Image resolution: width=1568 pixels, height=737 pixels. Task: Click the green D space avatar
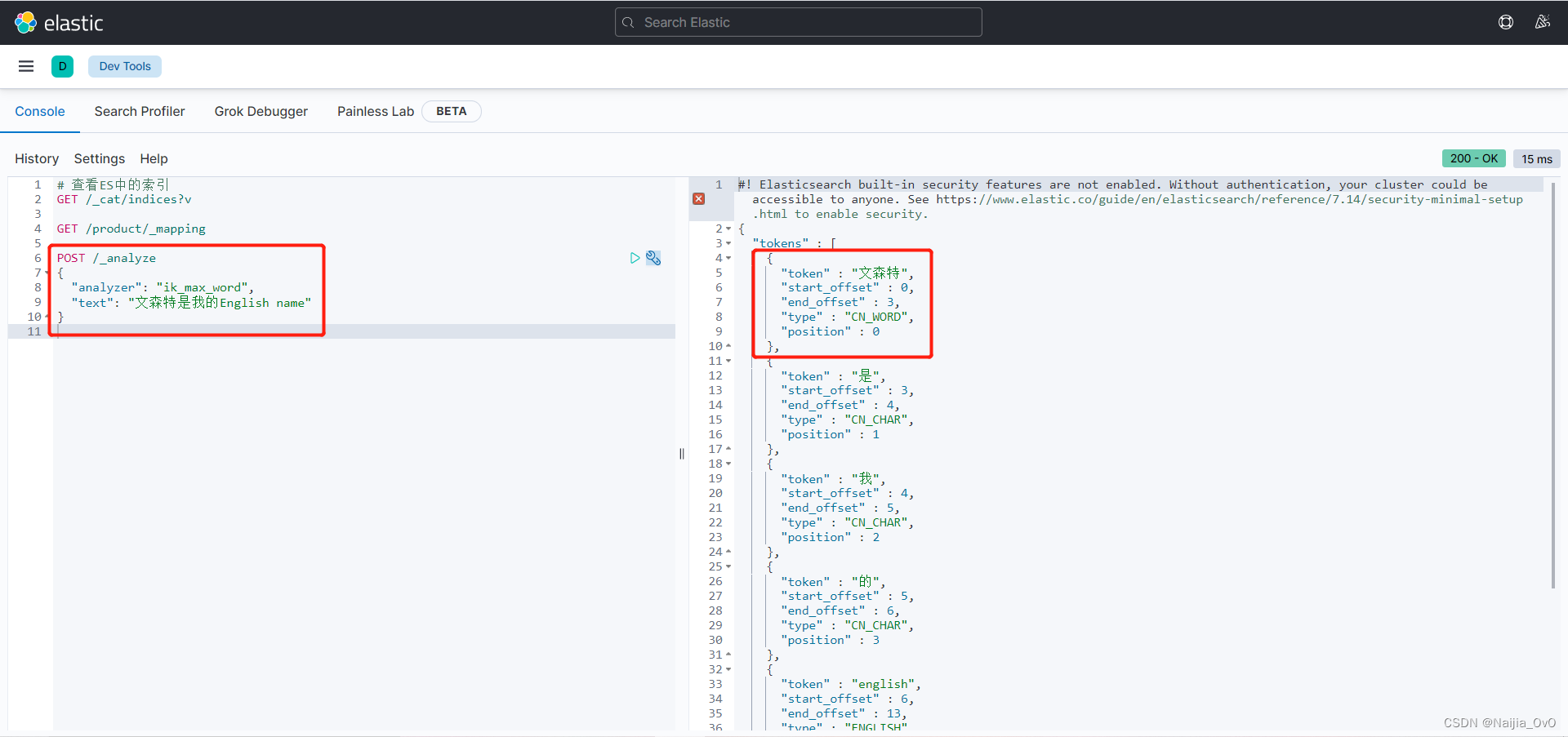[62, 66]
